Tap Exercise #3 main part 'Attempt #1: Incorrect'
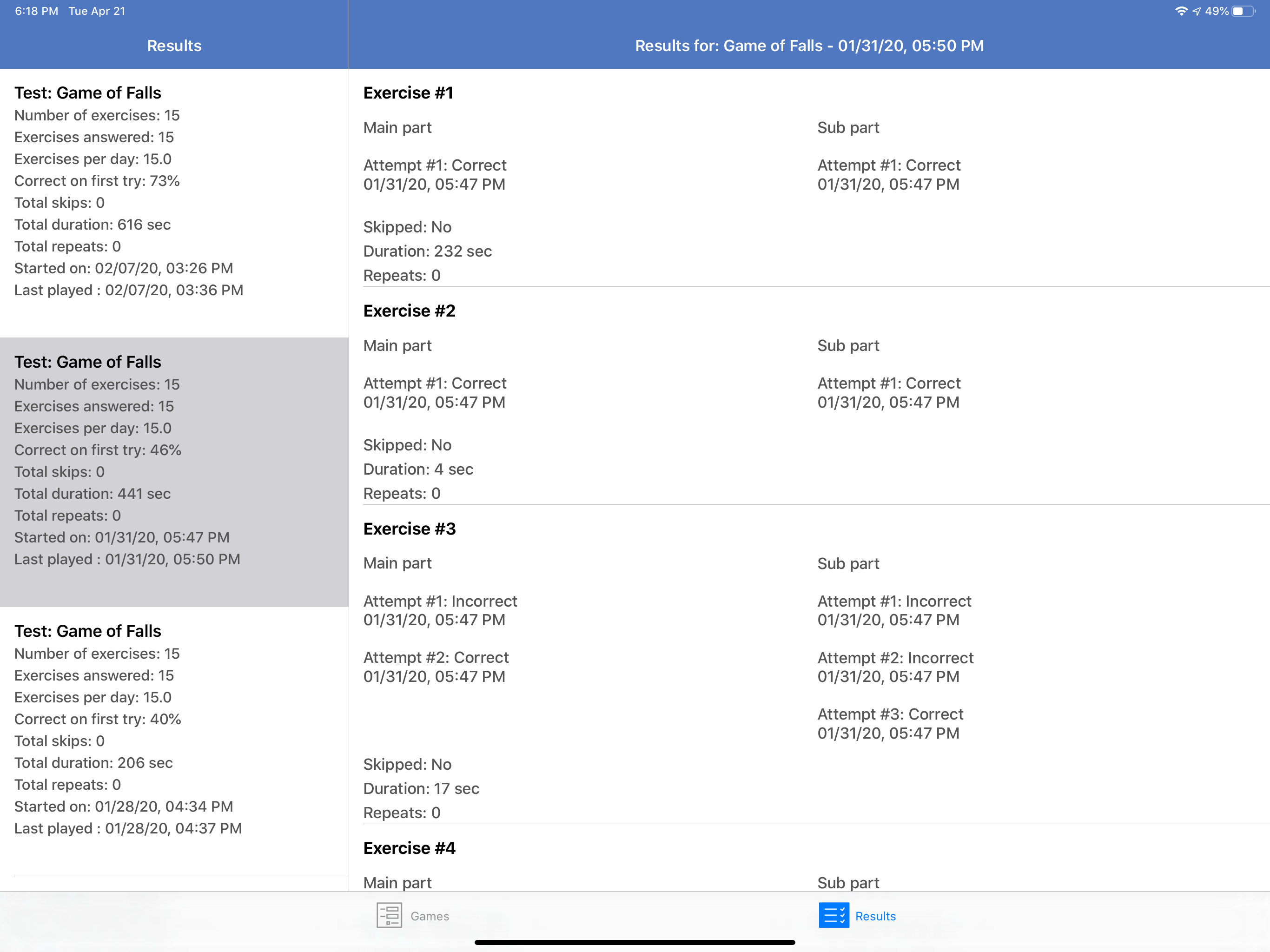Image resolution: width=1270 pixels, height=952 pixels. tap(440, 601)
